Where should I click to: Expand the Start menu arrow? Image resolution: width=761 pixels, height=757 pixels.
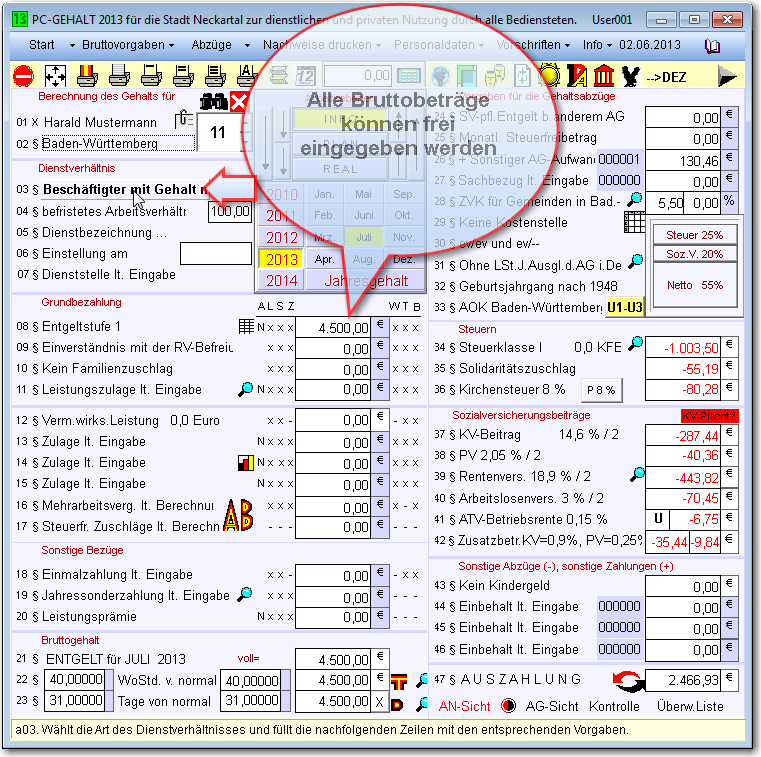(x=72, y=46)
